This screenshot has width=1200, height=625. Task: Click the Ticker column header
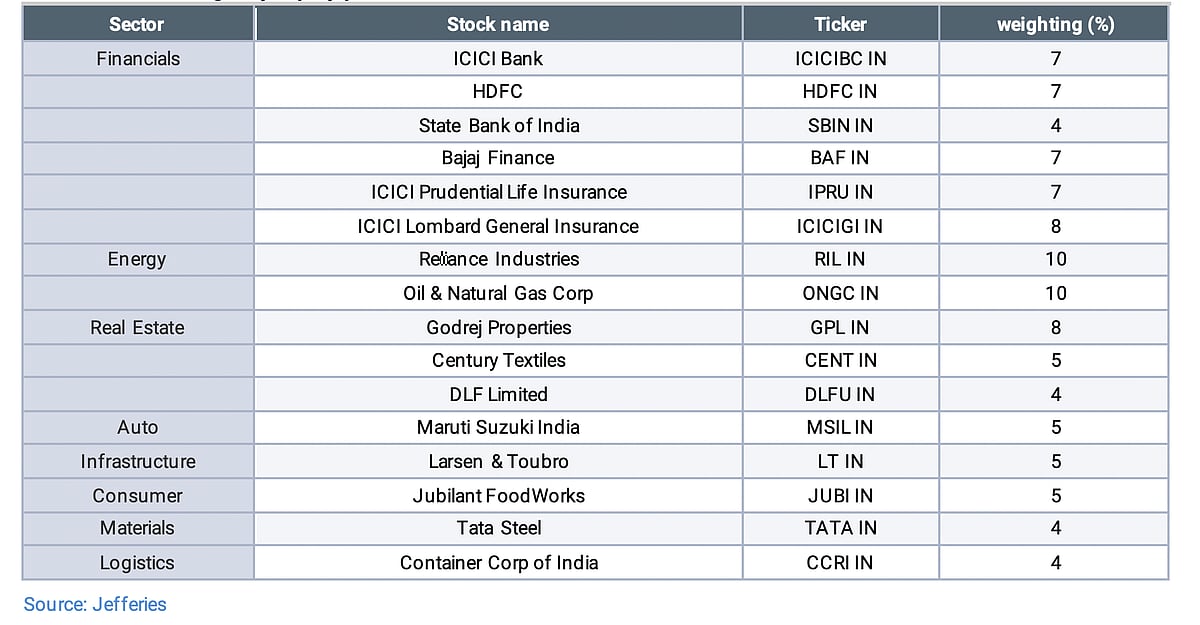(x=840, y=24)
